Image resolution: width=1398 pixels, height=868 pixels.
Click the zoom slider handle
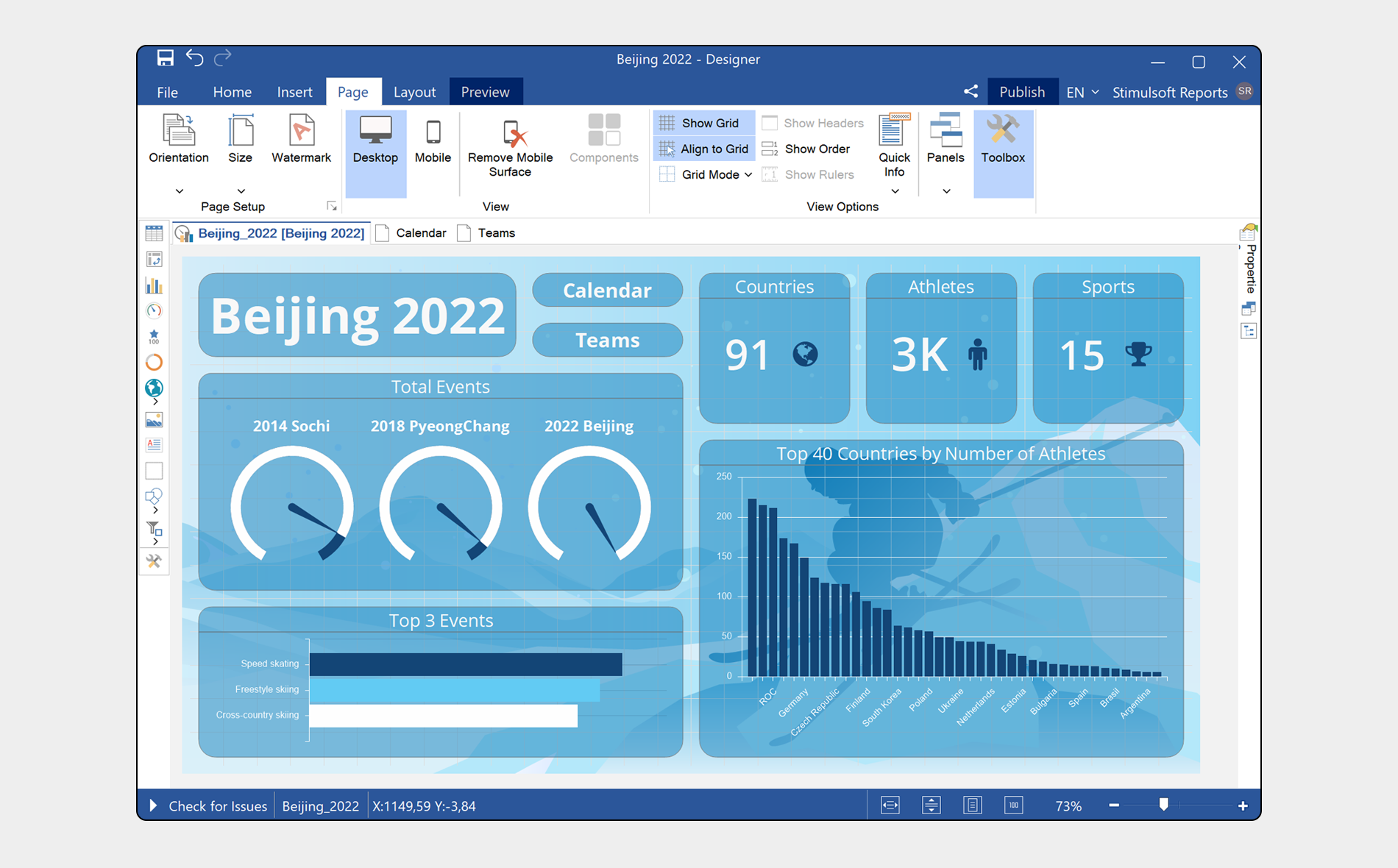(x=1163, y=805)
